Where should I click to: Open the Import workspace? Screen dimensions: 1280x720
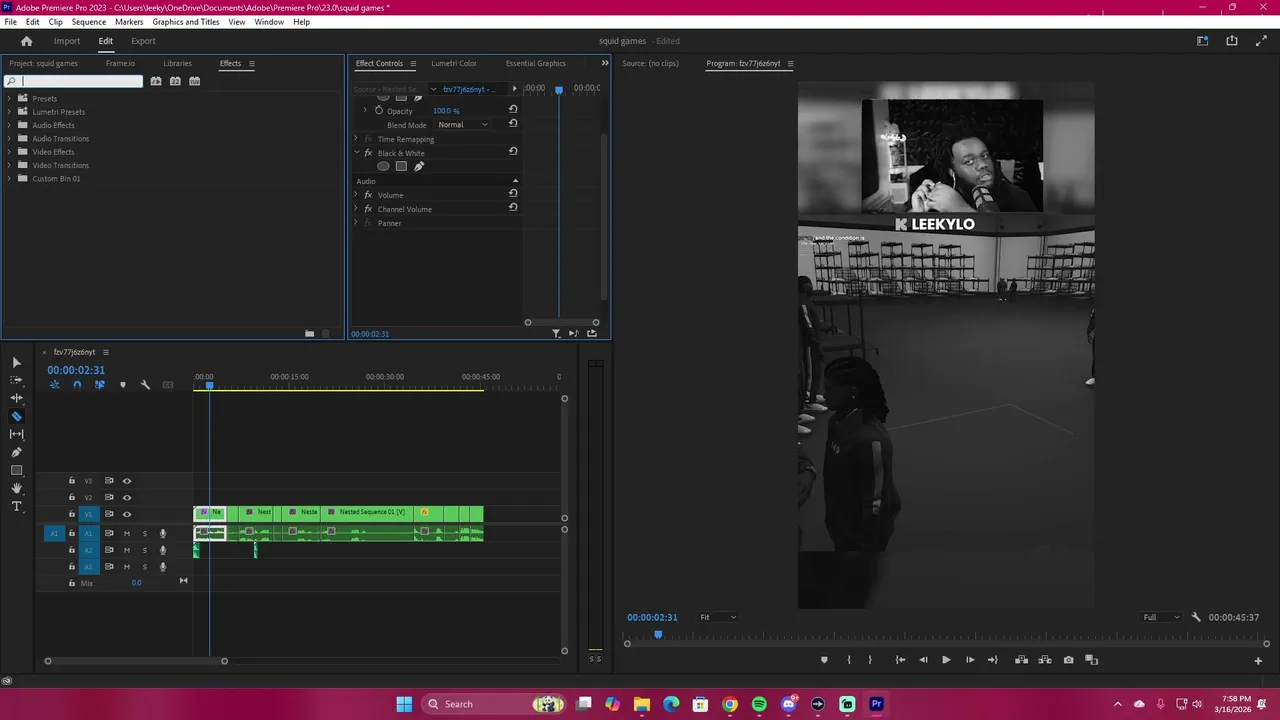click(67, 41)
